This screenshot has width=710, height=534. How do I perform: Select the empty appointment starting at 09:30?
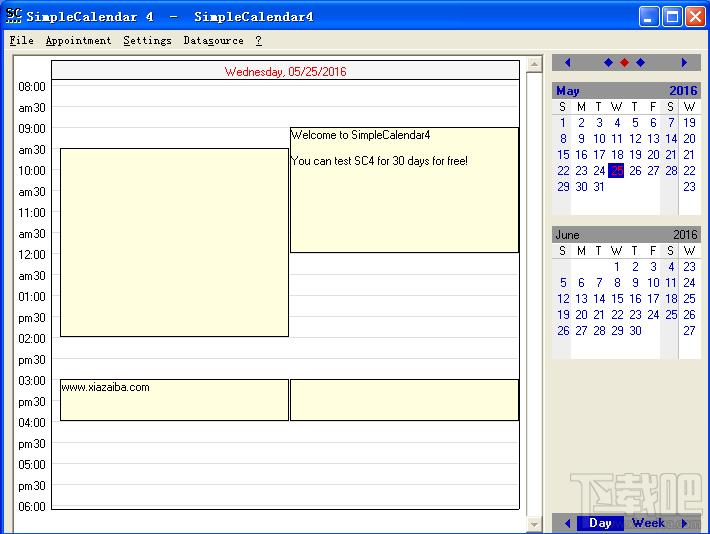(x=174, y=242)
